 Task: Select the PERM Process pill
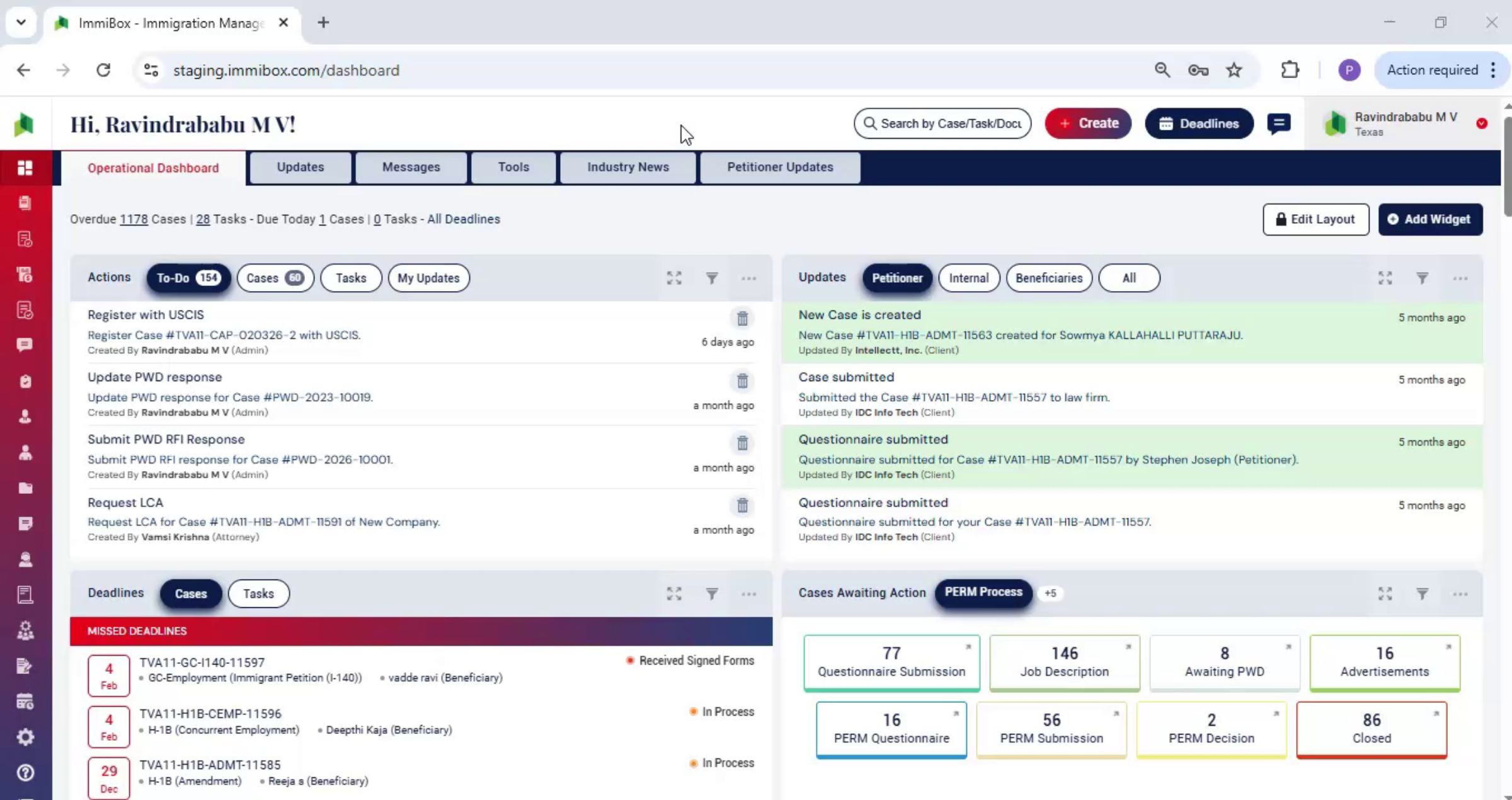tap(983, 592)
